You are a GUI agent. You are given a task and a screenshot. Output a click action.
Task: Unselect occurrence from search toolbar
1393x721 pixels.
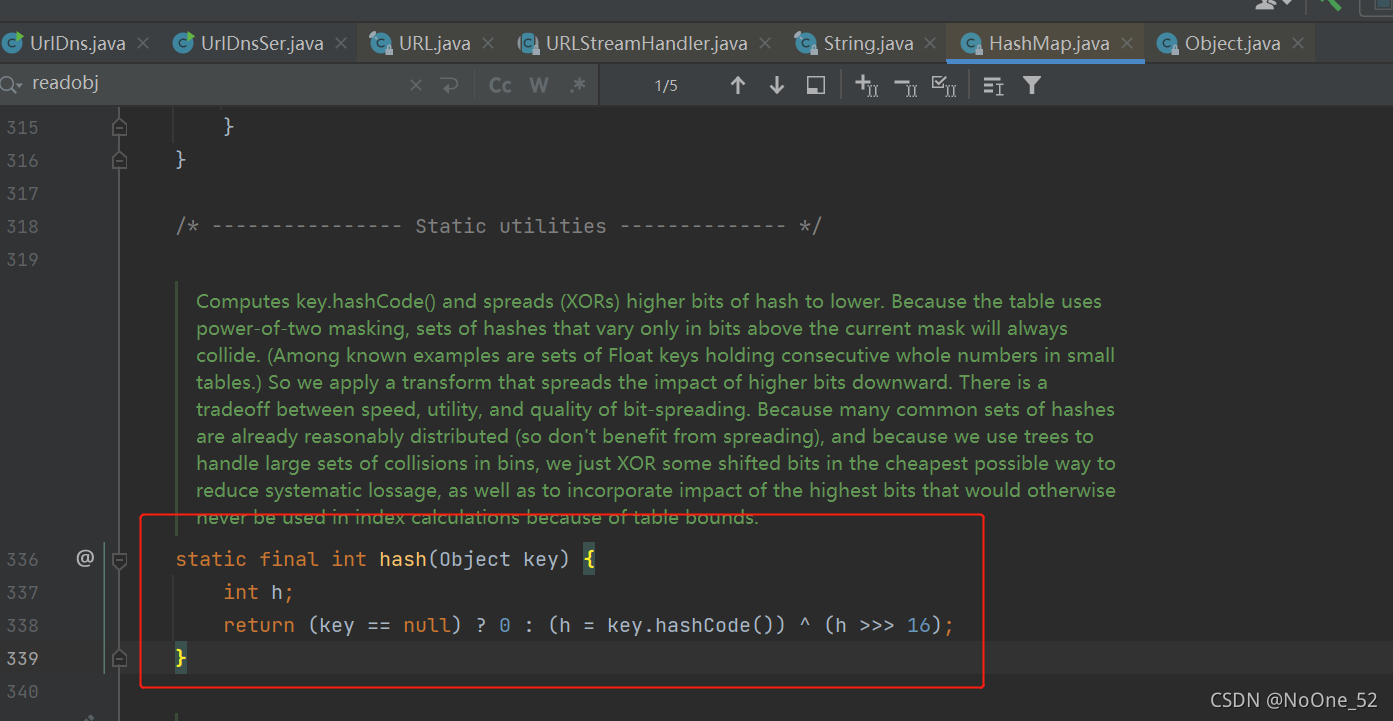coord(905,86)
